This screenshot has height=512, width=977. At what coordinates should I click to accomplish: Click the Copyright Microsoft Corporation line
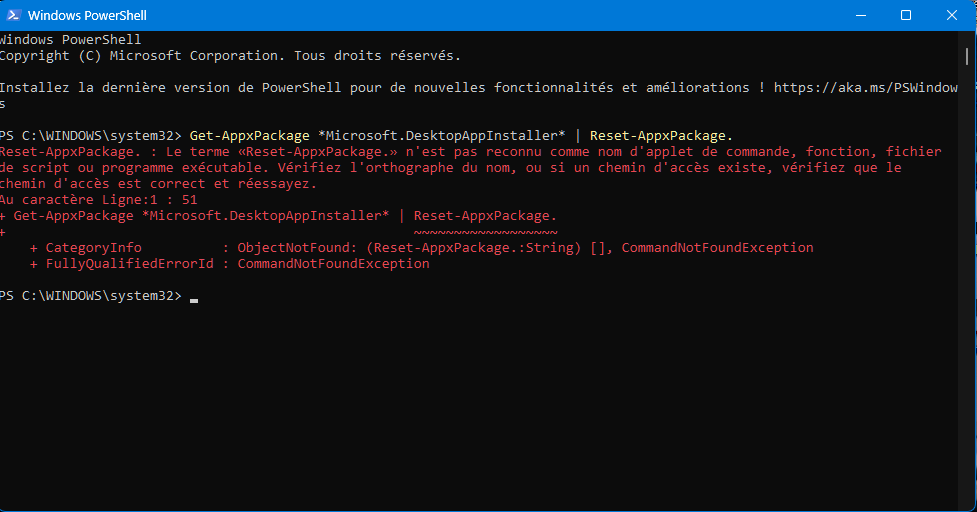230,55
